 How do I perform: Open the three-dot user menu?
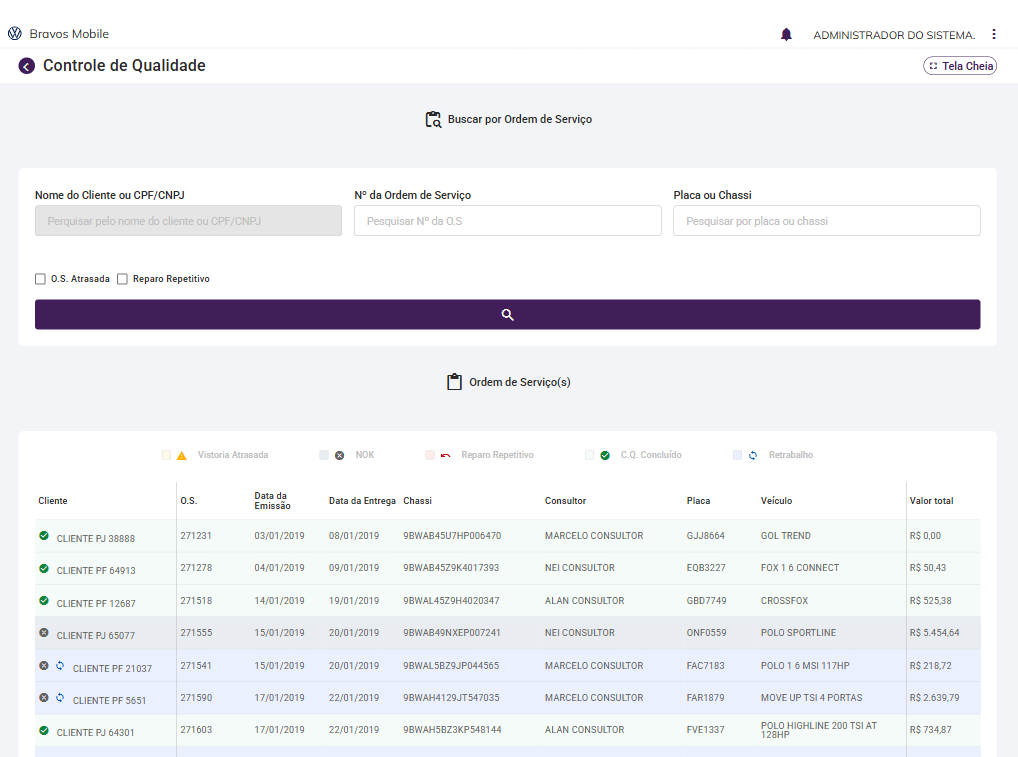coord(993,34)
